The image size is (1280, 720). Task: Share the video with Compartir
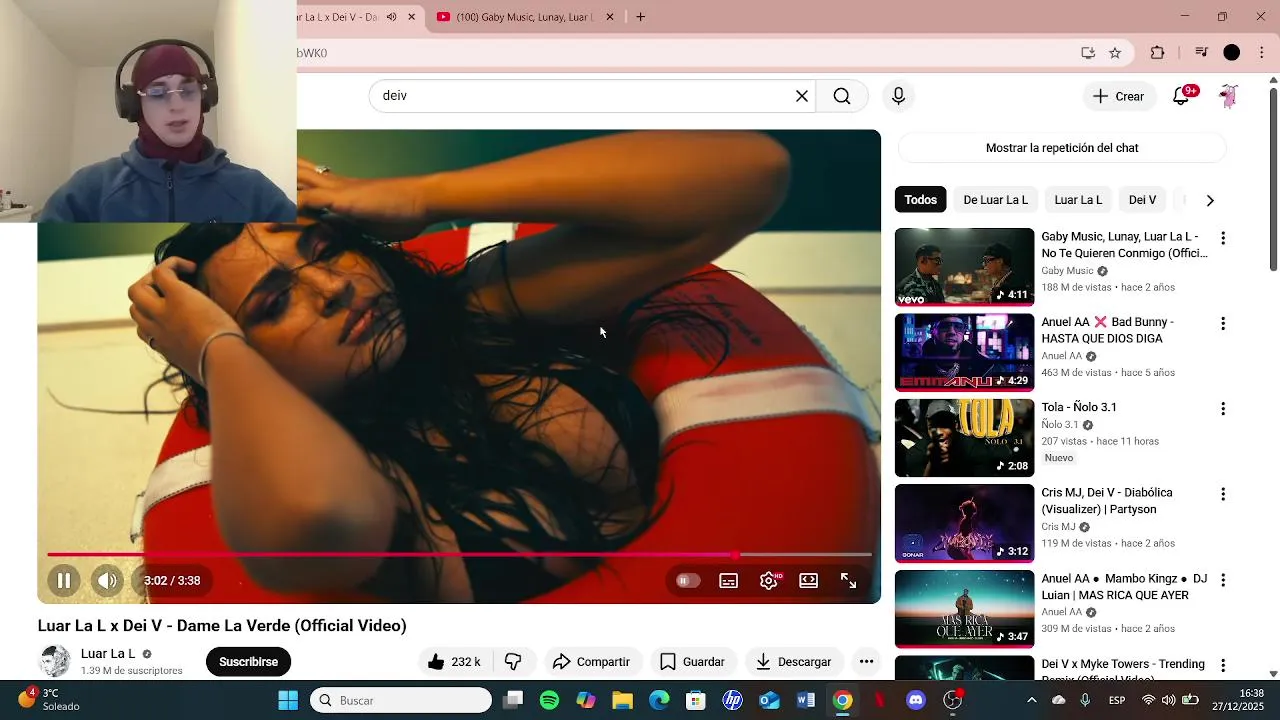pos(591,662)
